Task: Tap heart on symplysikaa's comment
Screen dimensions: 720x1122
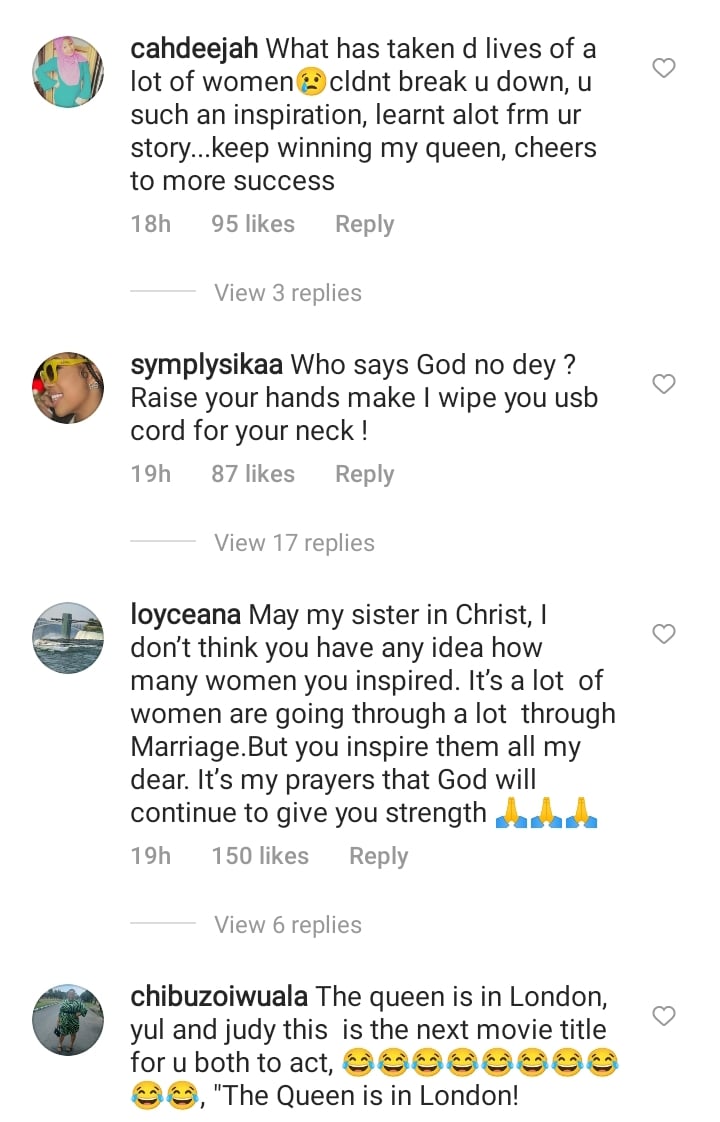Action: pyautogui.click(x=664, y=384)
